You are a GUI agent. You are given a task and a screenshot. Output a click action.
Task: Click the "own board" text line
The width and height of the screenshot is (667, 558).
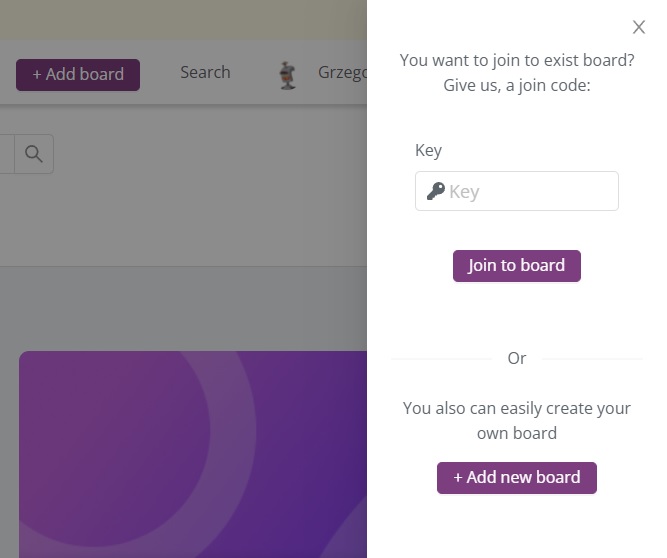(517, 433)
